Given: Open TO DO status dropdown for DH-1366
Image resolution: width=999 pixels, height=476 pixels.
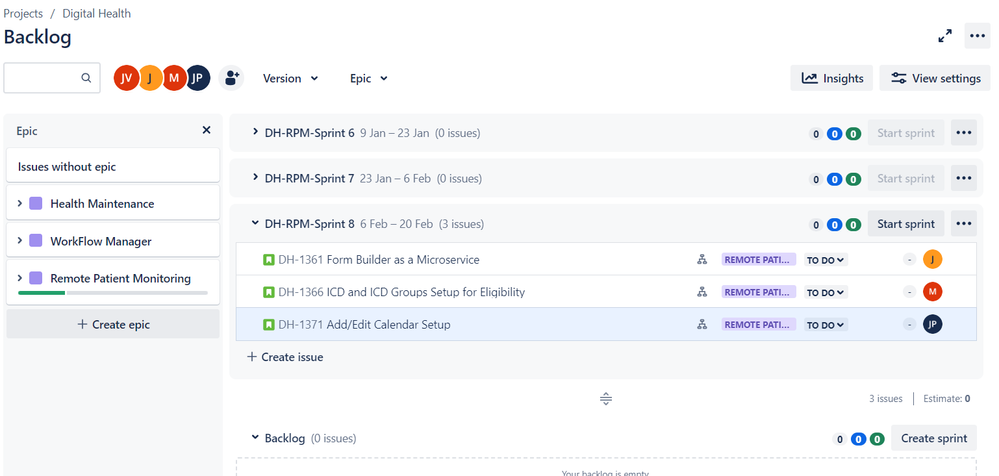Looking at the screenshot, I should [x=825, y=292].
